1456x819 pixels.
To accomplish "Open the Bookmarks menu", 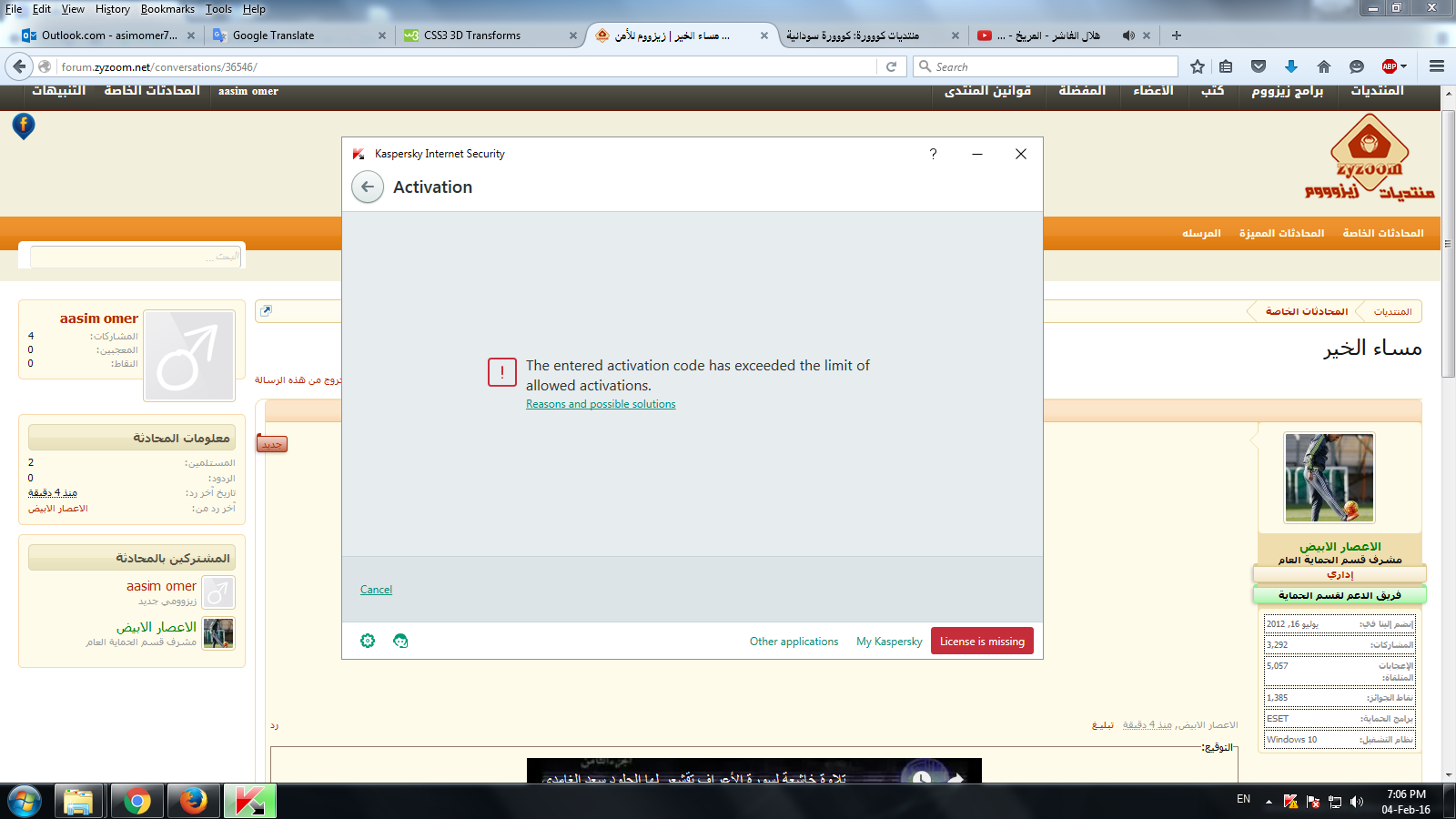I will 167,9.
